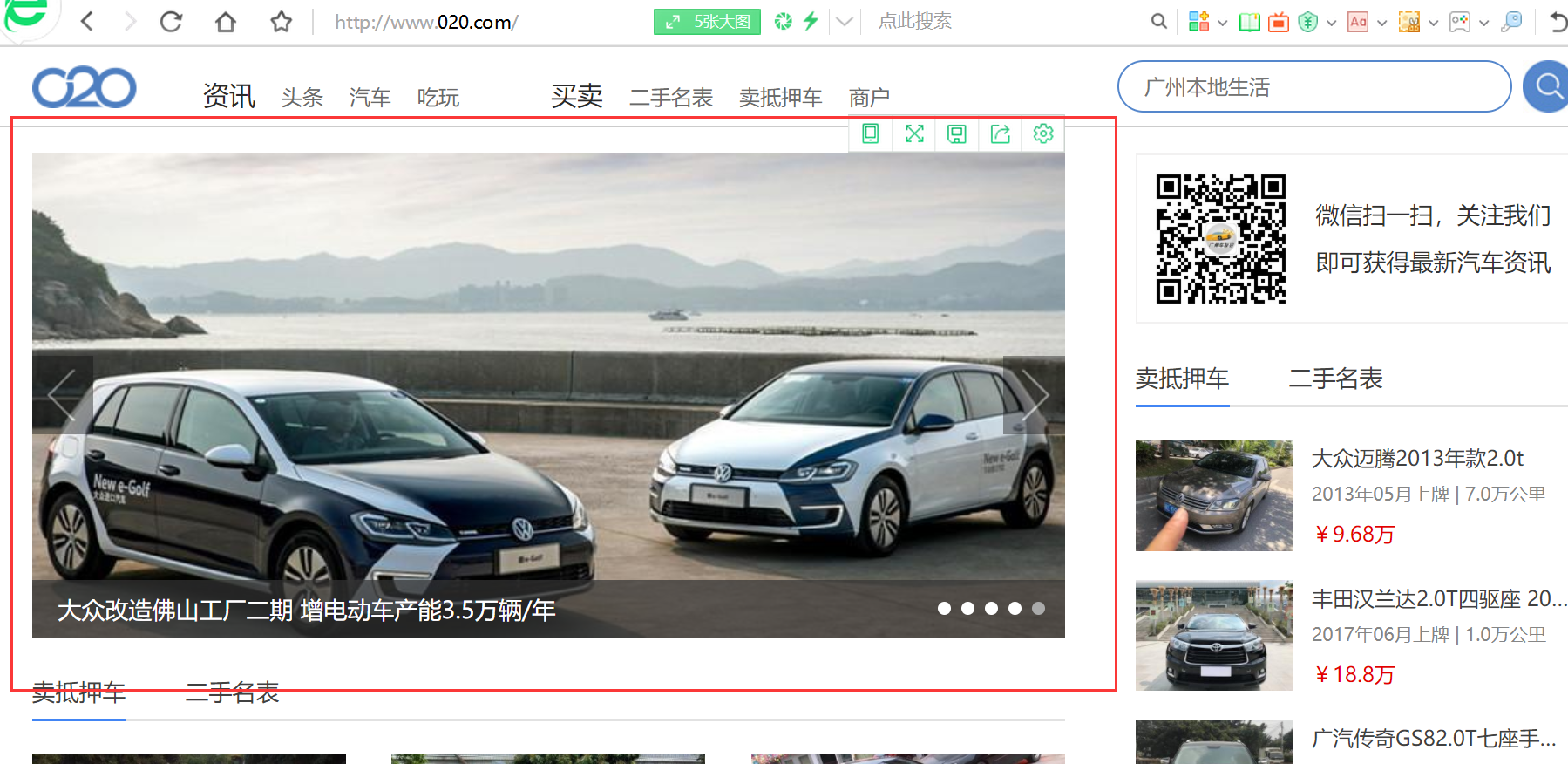
Task: Click the fullscreen expand arrows icon
Action: pyautogui.click(x=914, y=133)
